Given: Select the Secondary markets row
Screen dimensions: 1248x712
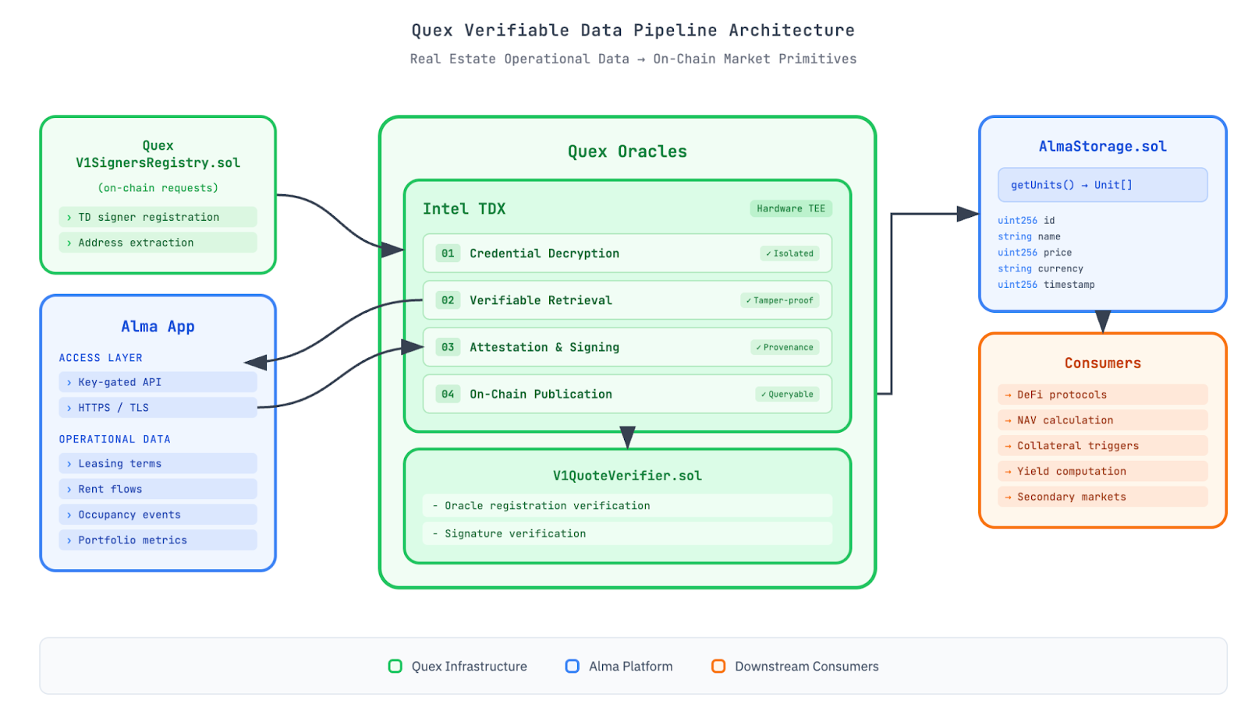Looking at the screenshot, I should pyautogui.click(x=1102, y=496).
